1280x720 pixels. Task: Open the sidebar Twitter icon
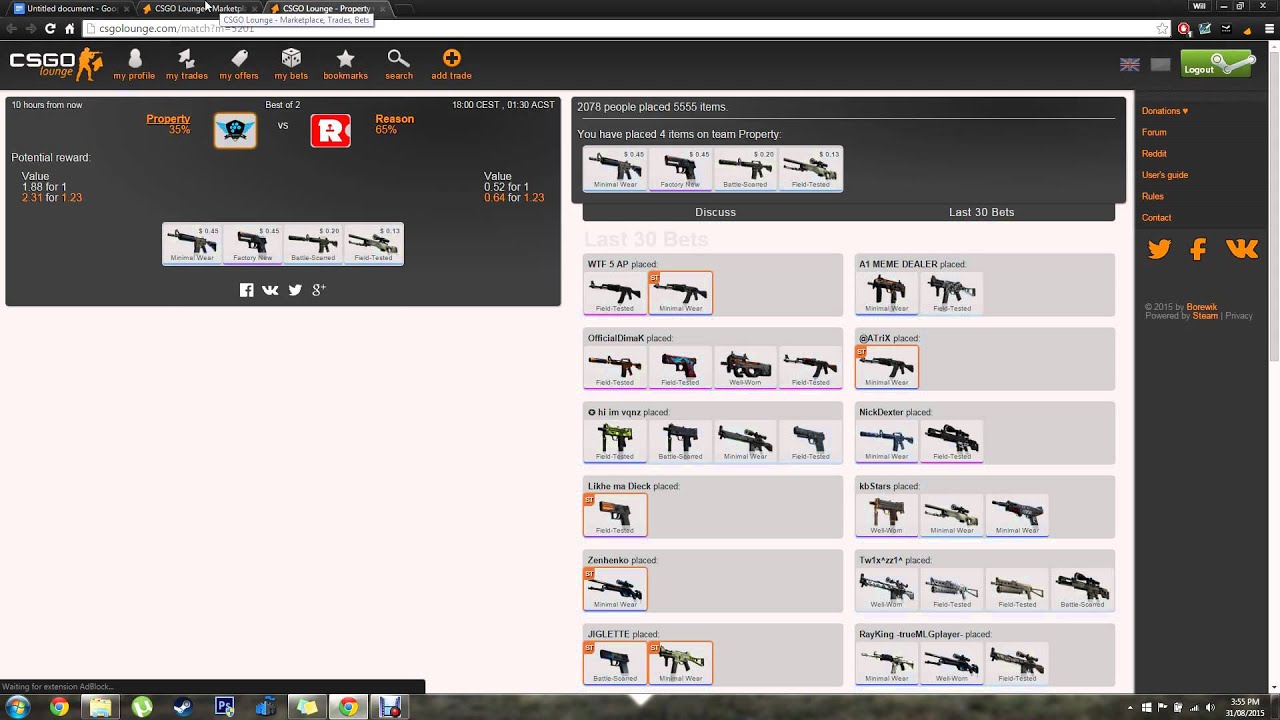(1159, 250)
